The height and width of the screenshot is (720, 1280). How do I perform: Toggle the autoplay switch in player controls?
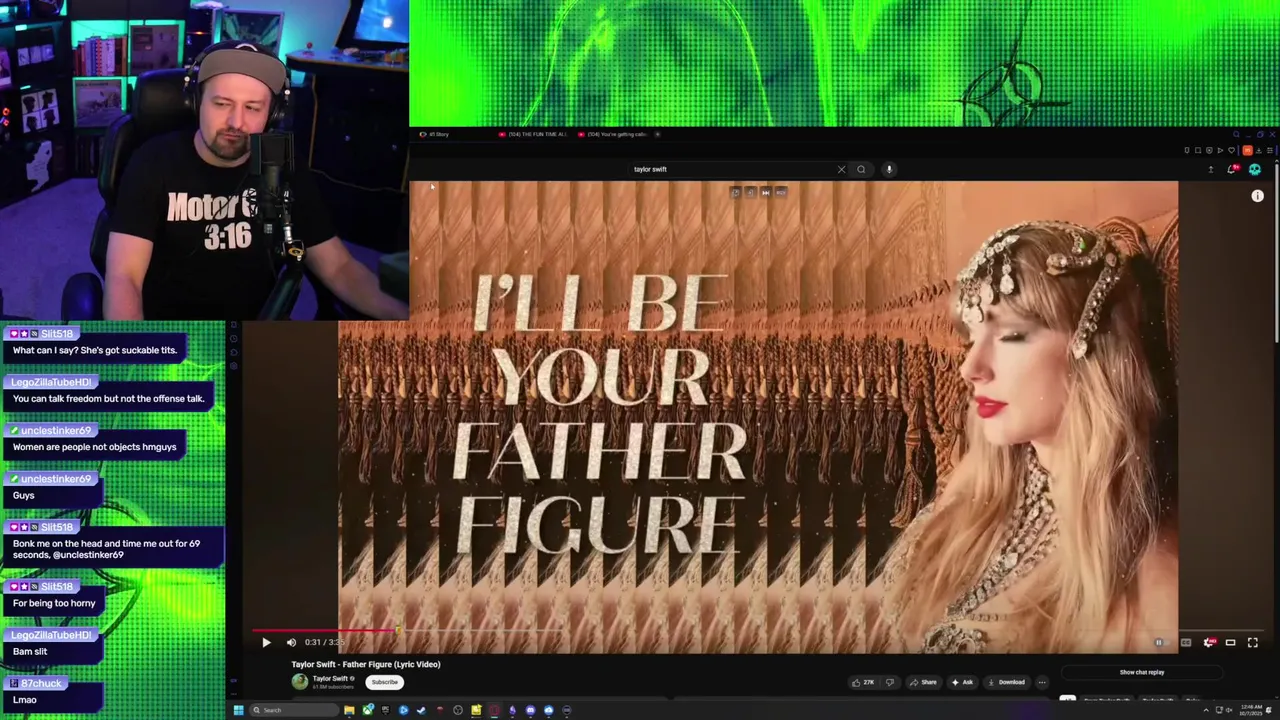coord(1160,643)
